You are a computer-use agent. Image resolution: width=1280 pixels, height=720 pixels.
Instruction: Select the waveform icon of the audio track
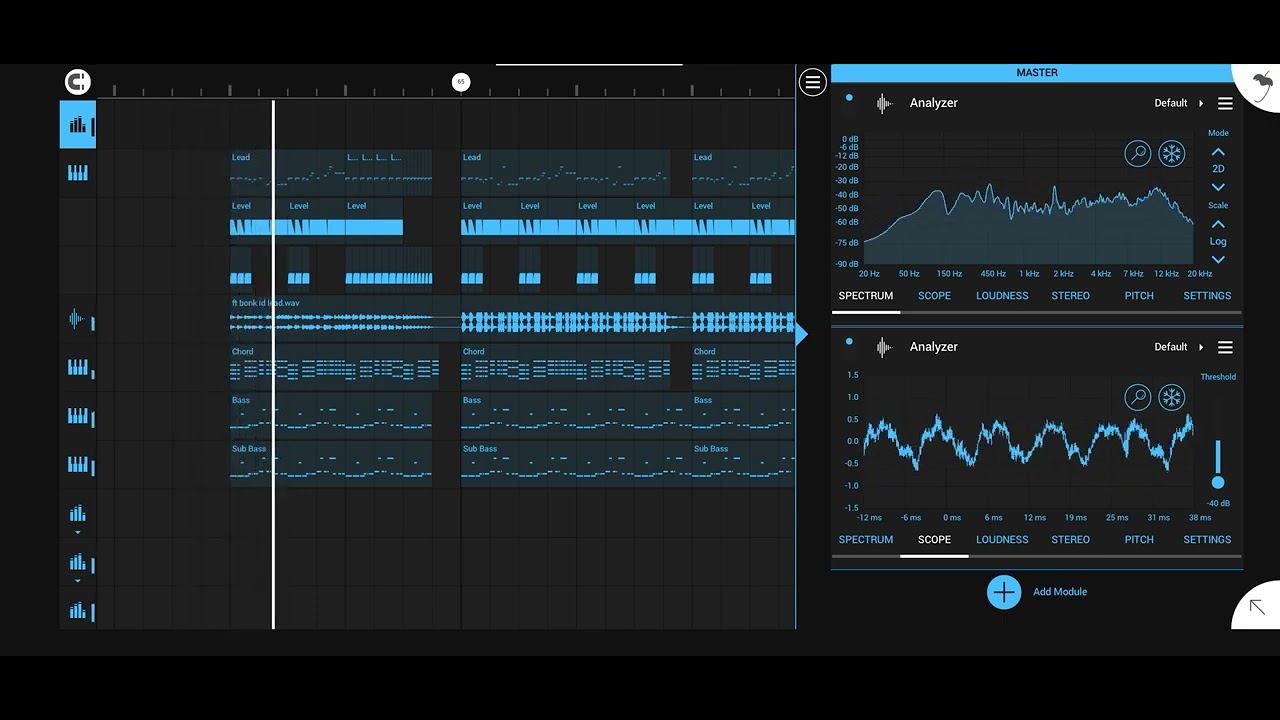78,320
